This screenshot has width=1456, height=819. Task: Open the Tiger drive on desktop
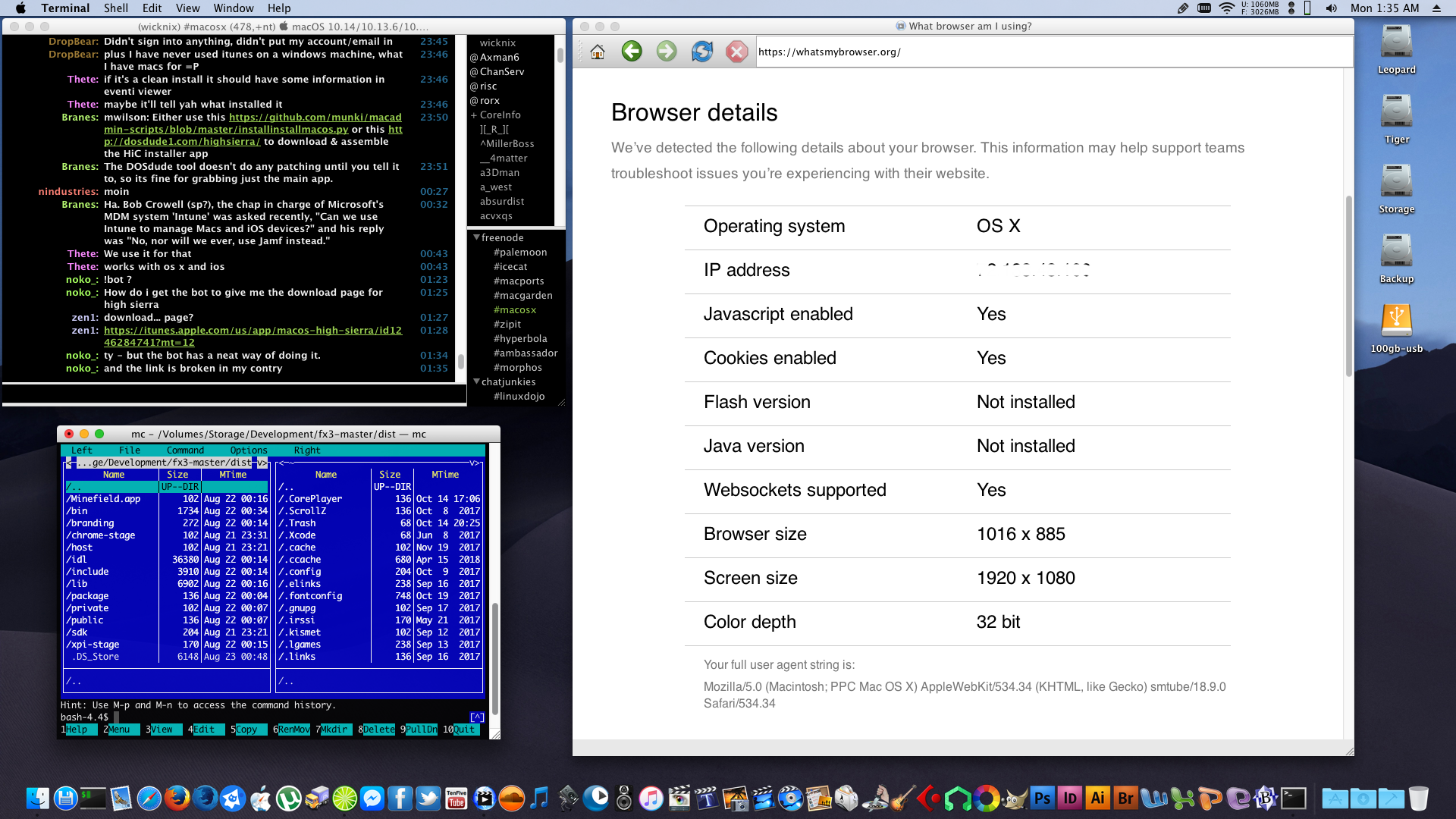[x=1396, y=118]
